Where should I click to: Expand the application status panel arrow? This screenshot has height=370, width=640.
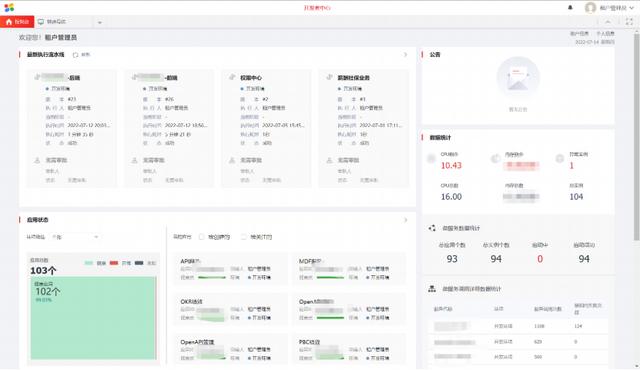tap(405, 220)
